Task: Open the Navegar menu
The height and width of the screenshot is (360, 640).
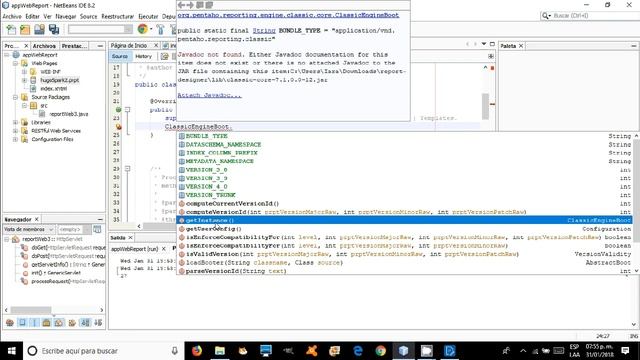Action: coord(66,16)
